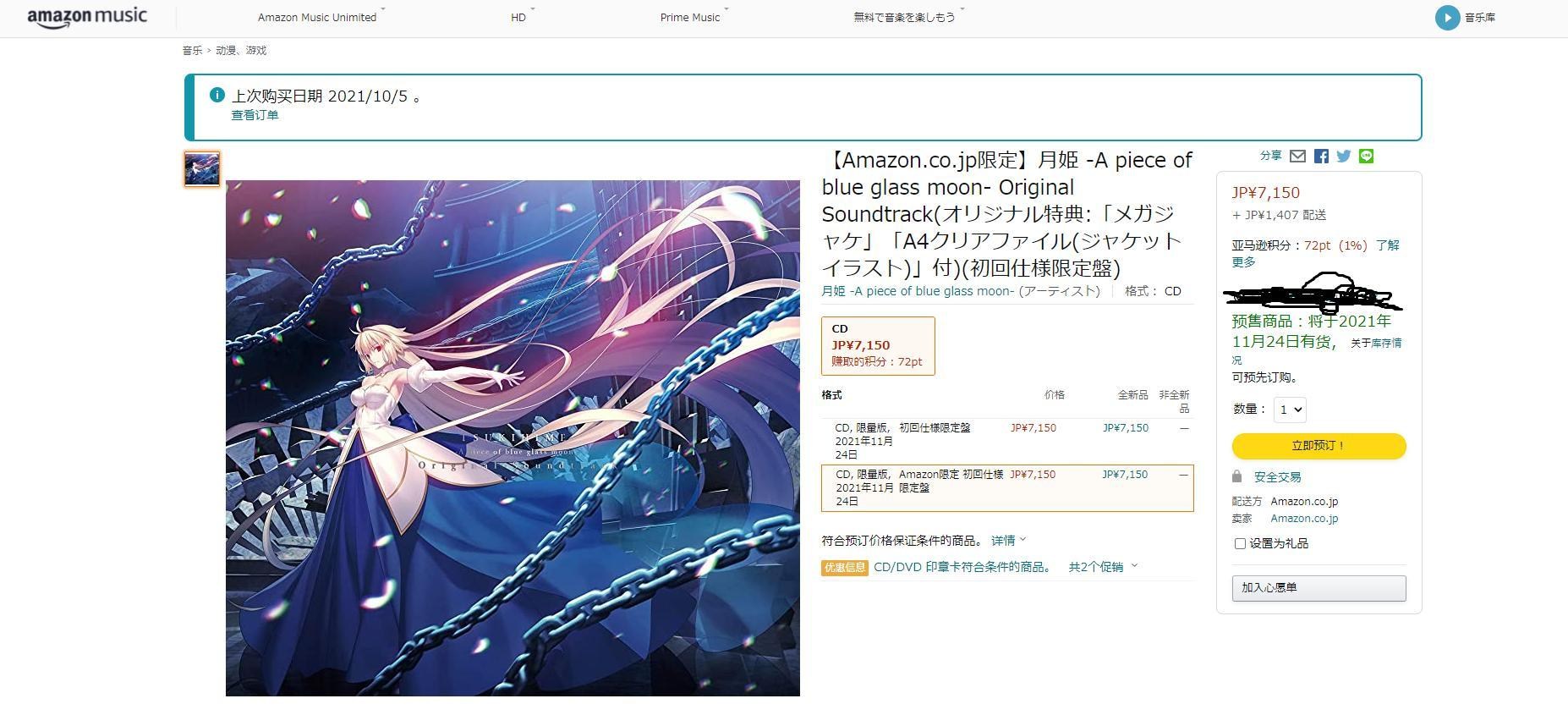This screenshot has height=715, width=1568.
Task: Click the yellow 立即预订 preorder button
Action: pos(1319,446)
